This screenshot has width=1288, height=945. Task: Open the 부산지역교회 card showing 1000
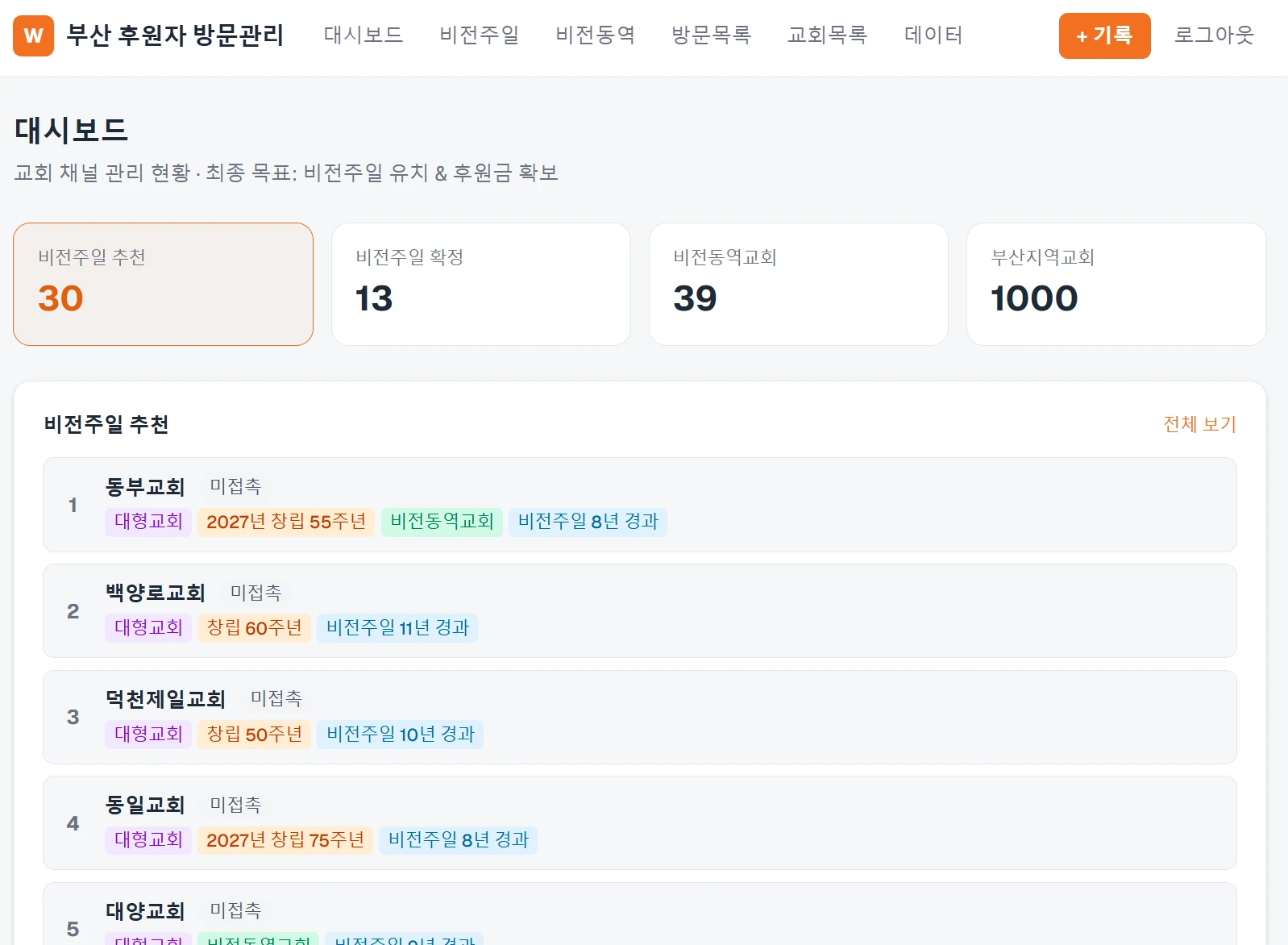(1116, 284)
